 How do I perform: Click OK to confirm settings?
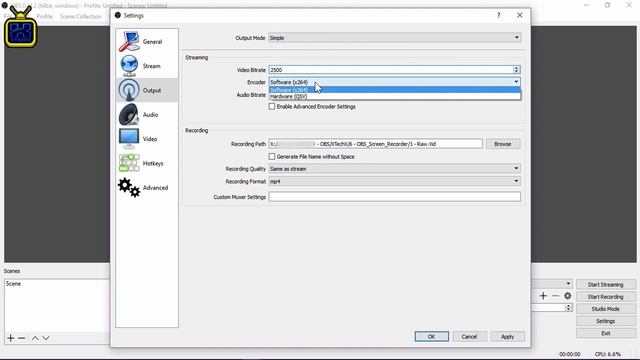(x=431, y=336)
